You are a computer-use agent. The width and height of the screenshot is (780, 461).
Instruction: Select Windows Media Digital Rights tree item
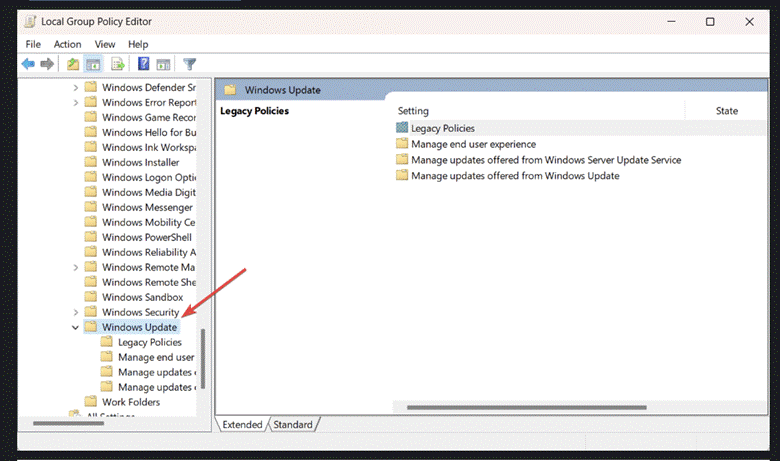pos(149,192)
